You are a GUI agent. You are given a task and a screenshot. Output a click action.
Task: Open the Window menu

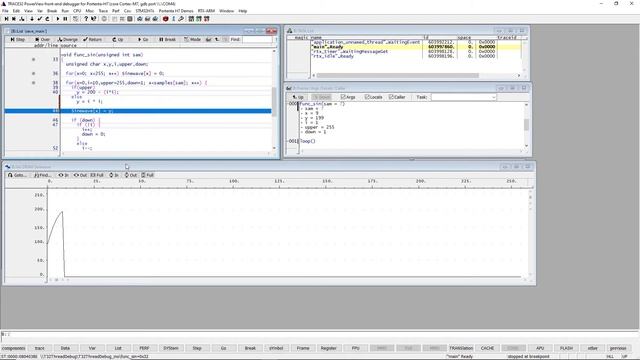click(x=227, y=11)
